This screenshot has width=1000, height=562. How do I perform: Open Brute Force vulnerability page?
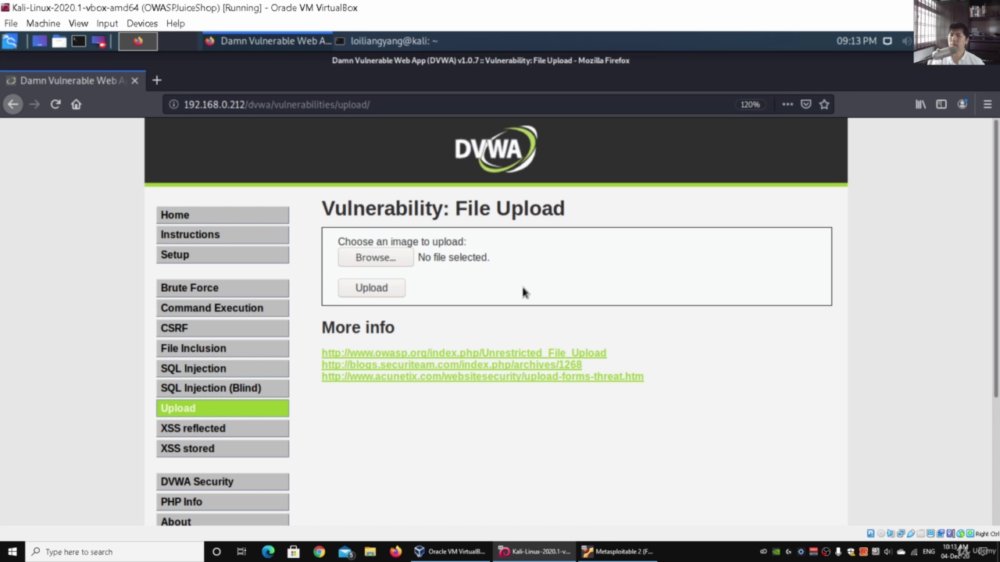tap(223, 288)
